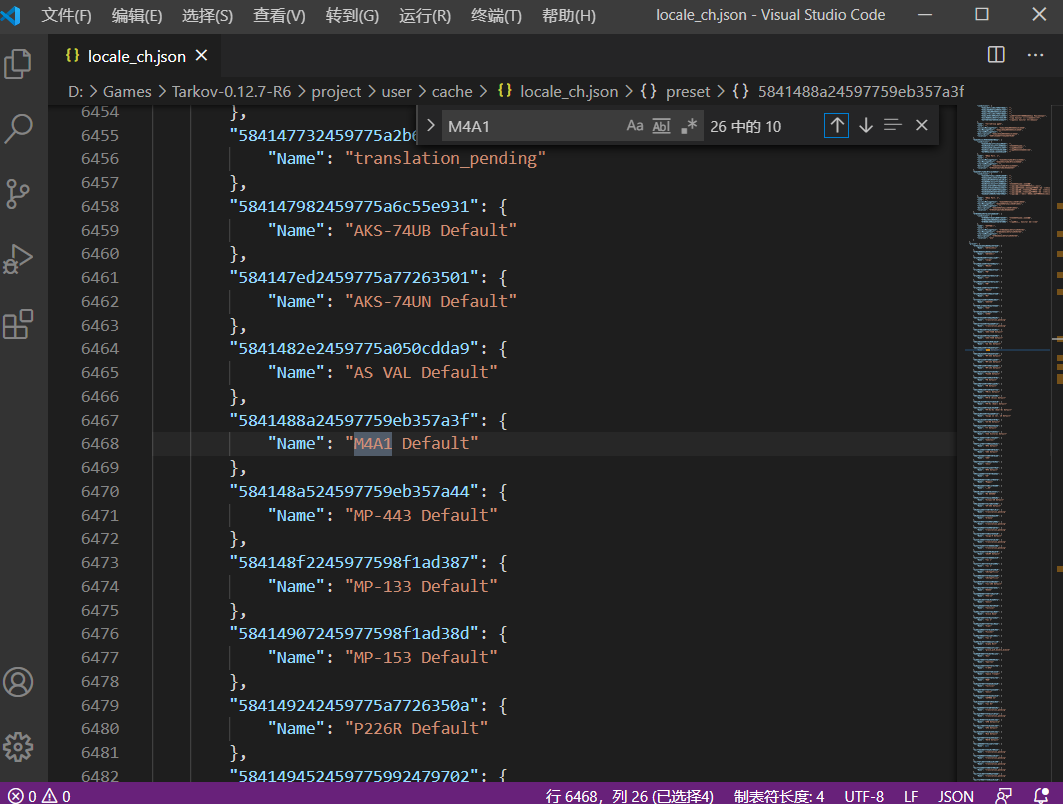Click the minimap code overview
1063x804 pixels.
click(x=1007, y=443)
